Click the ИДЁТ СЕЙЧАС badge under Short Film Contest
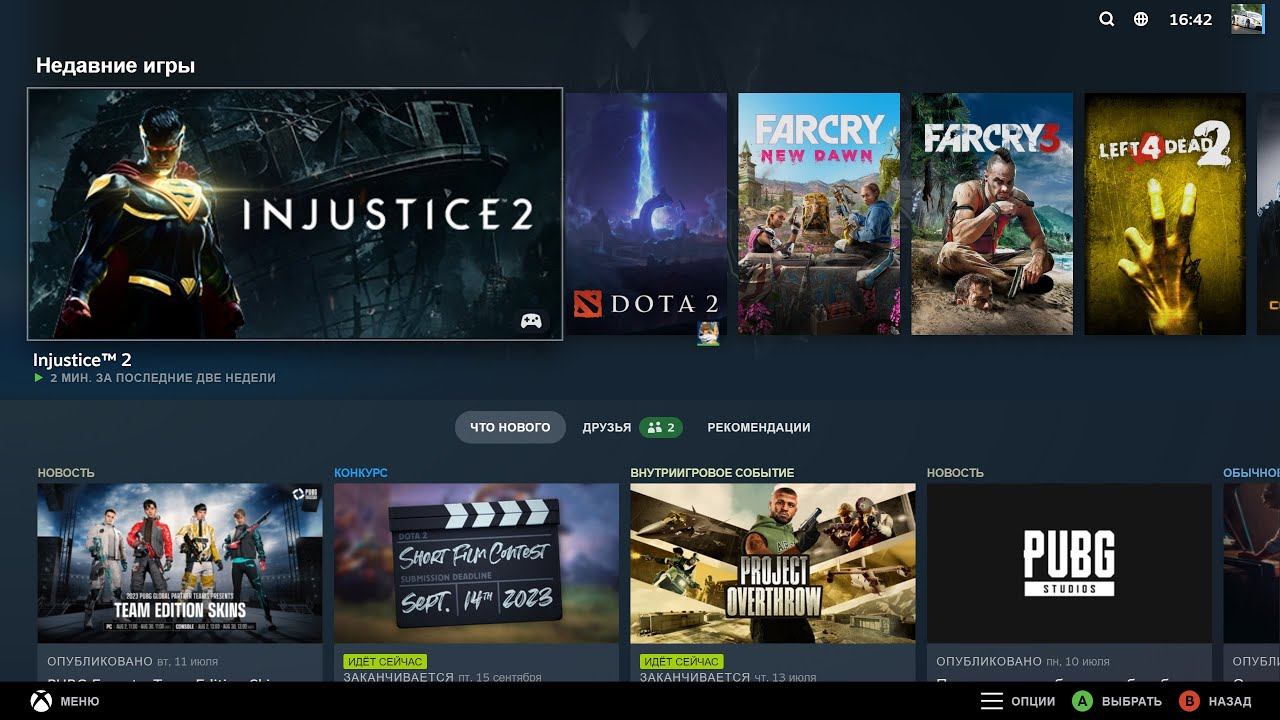The width and height of the screenshot is (1280, 720). [x=386, y=662]
